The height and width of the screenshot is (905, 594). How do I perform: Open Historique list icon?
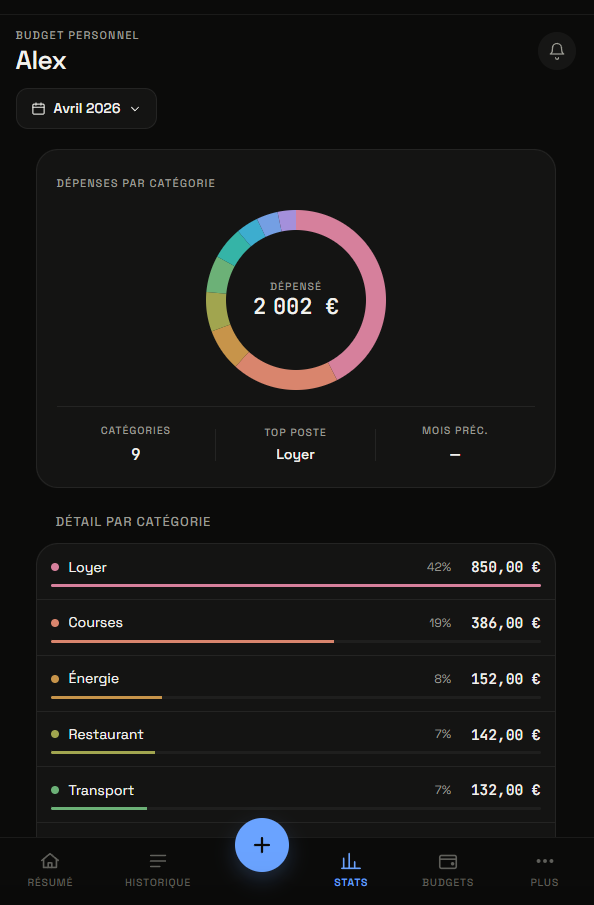coord(158,861)
